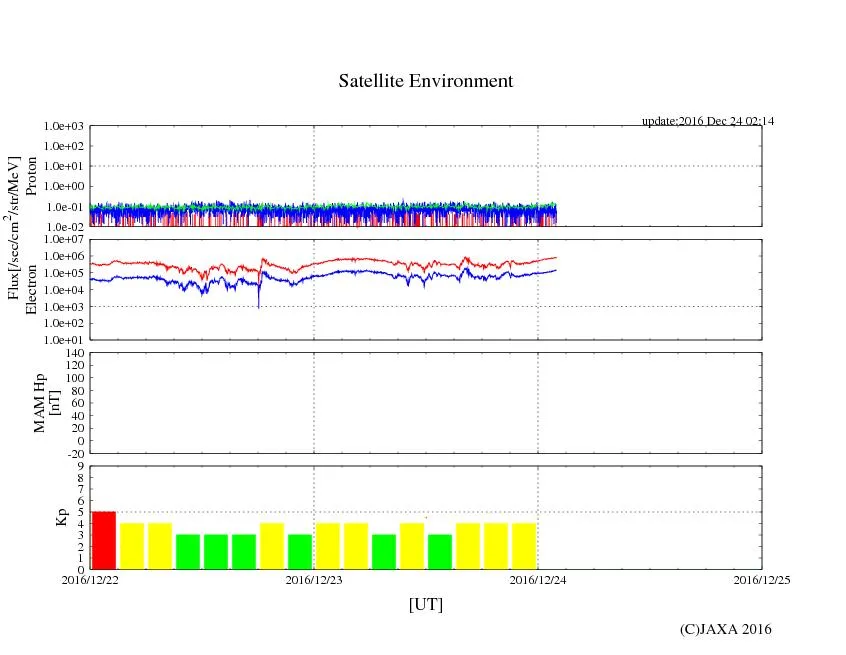The height and width of the screenshot is (655, 846).
Task: Select the "1.0e+07" electron tick label
Action: click(64, 239)
